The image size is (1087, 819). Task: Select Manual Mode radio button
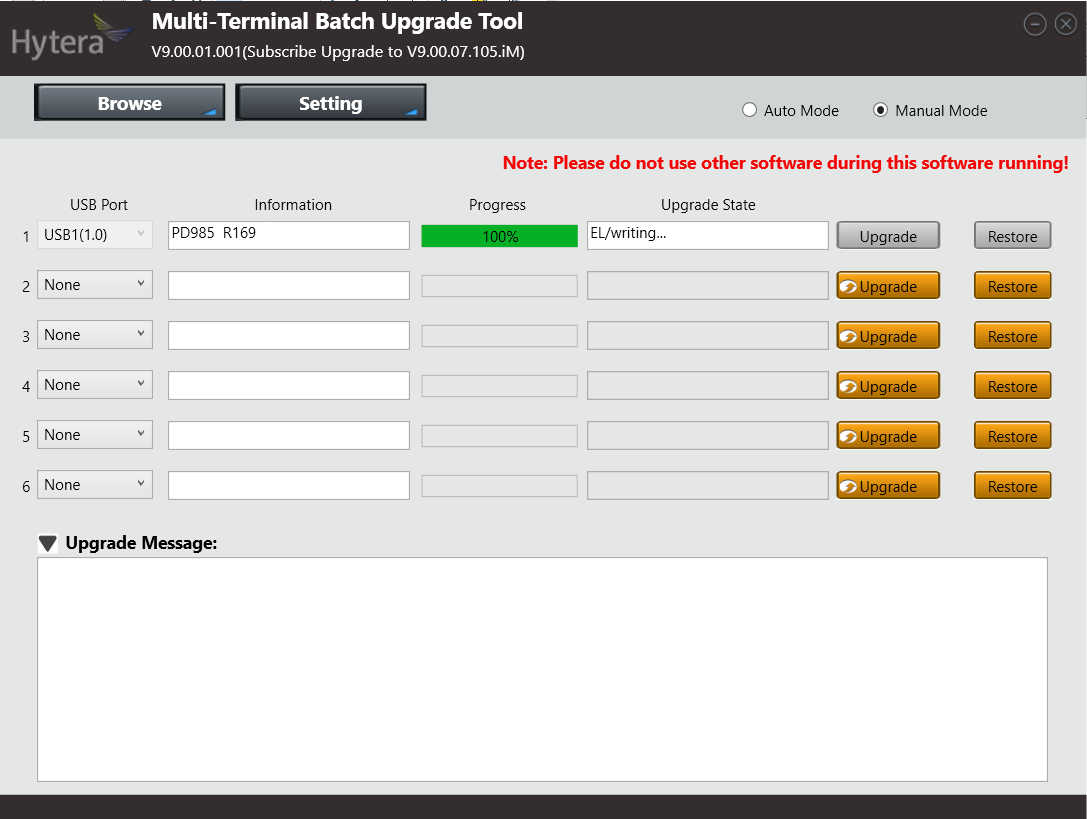click(x=880, y=110)
